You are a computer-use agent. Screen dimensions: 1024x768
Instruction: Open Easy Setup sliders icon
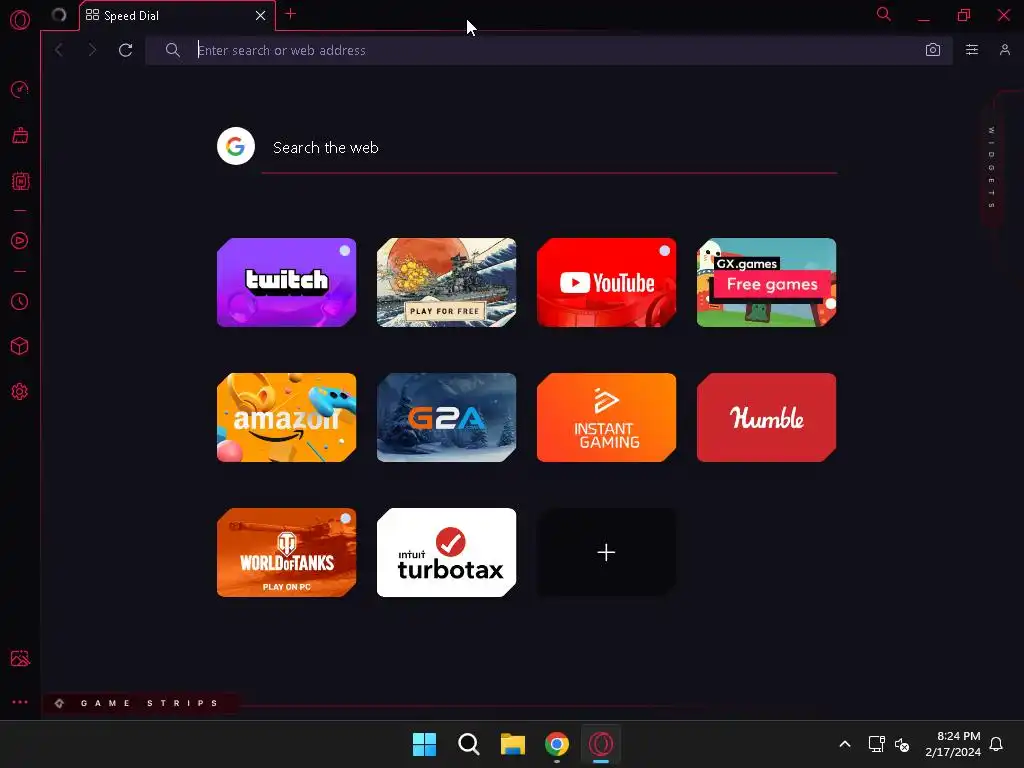[x=972, y=50]
